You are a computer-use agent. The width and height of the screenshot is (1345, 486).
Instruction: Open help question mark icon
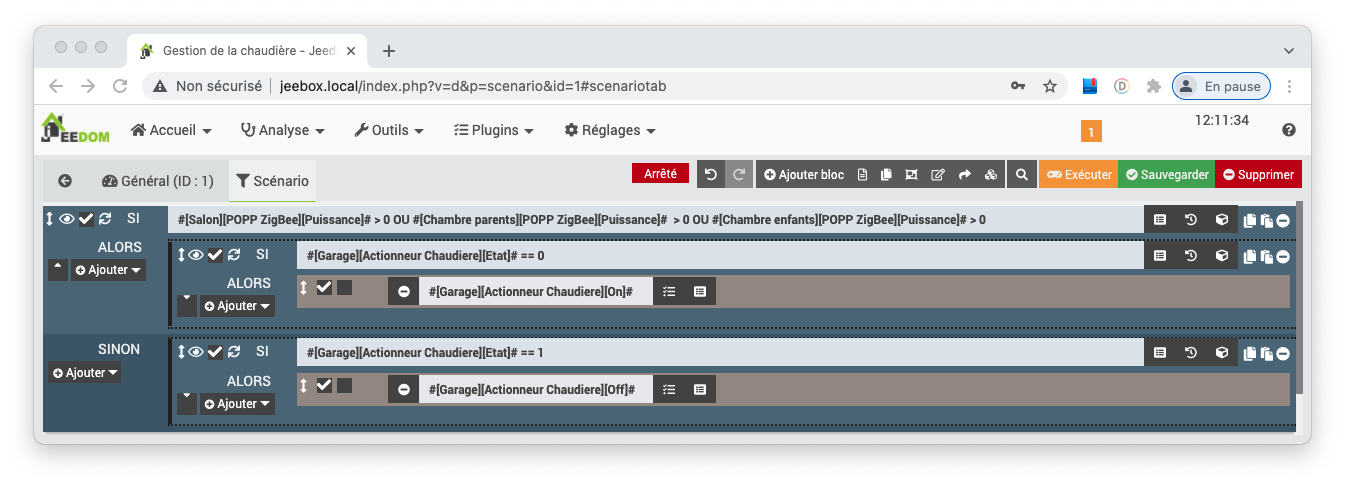pos(1288,130)
